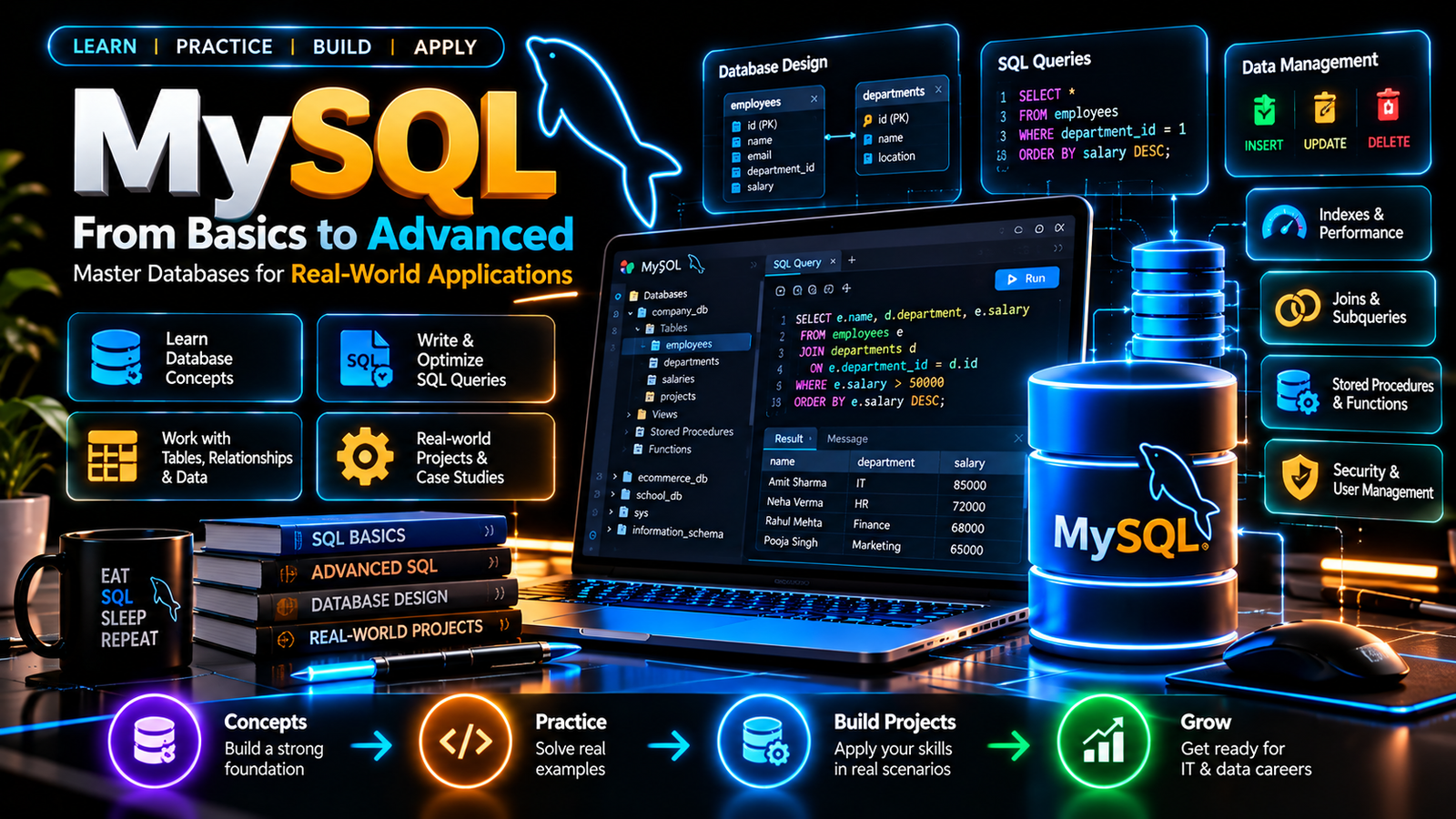Collapse the Tables folder in tree
The width and height of the screenshot is (1456, 819).
point(637,329)
